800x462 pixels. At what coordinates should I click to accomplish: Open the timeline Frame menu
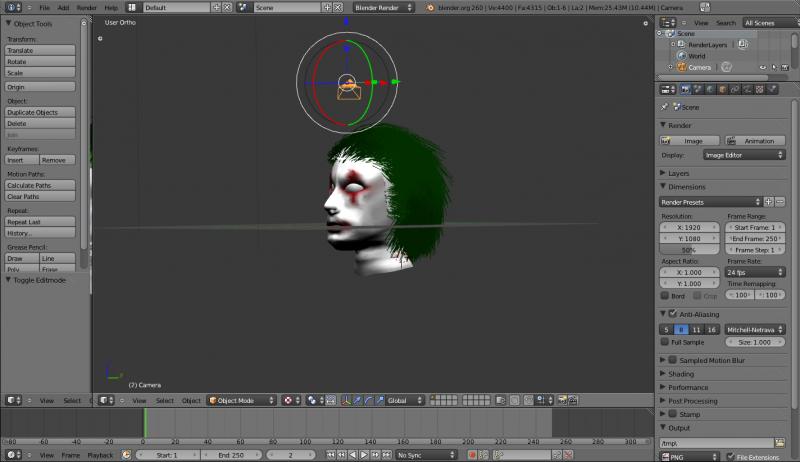pyautogui.click(x=70, y=455)
